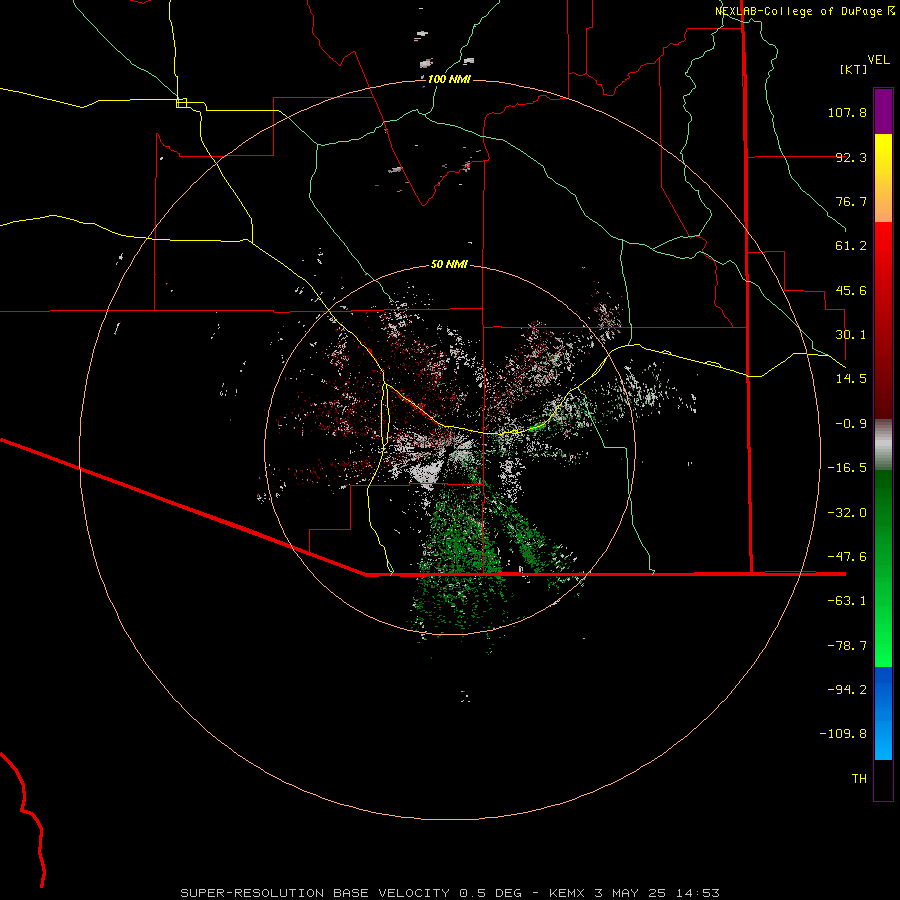The width and height of the screenshot is (900, 900).
Task: Pick the black TH scale segment
Action: click(883, 779)
